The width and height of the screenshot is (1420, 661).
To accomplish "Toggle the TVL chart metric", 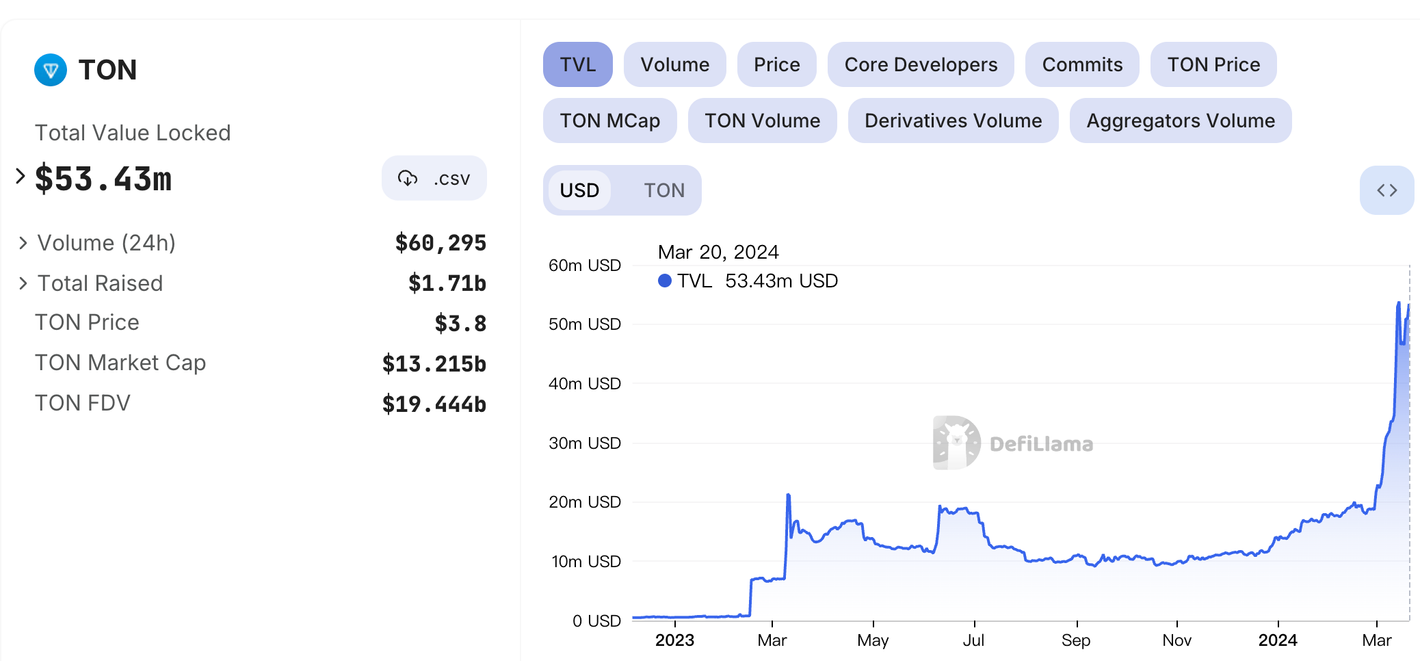I will pyautogui.click(x=577, y=65).
